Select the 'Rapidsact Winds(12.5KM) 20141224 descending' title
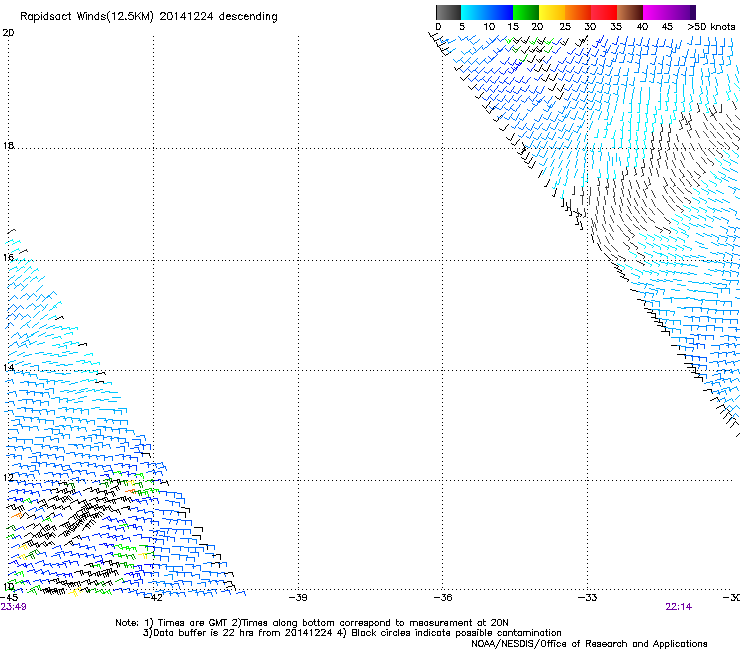This screenshot has height=650, width=740. 149,17
